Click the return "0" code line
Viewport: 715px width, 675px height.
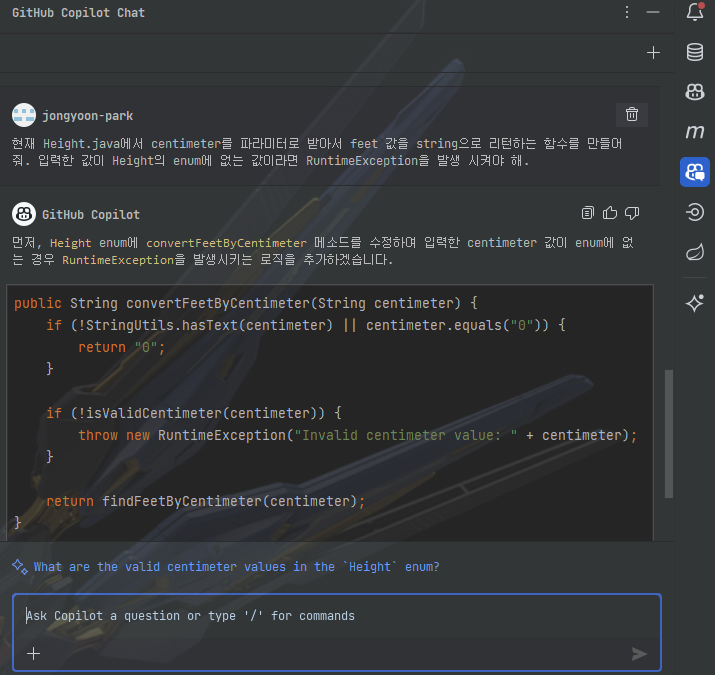[122, 348]
